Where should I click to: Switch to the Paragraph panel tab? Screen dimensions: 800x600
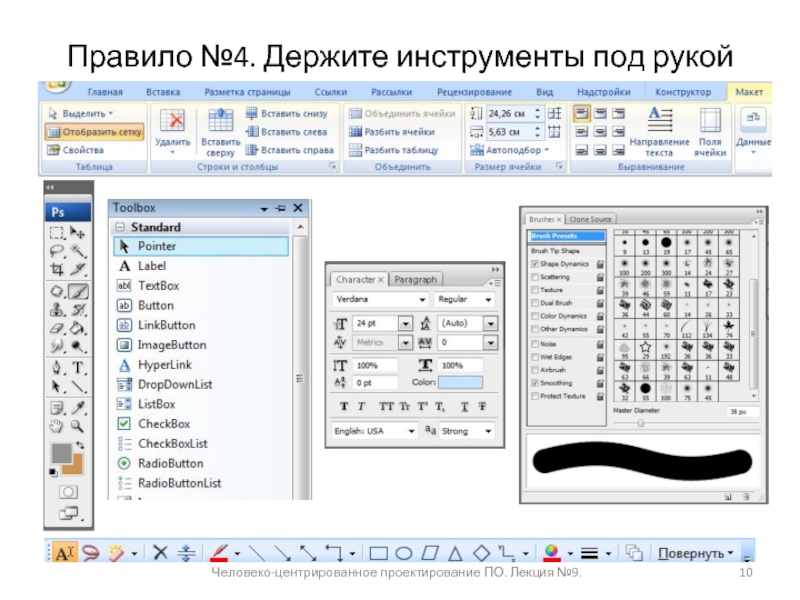click(415, 280)
